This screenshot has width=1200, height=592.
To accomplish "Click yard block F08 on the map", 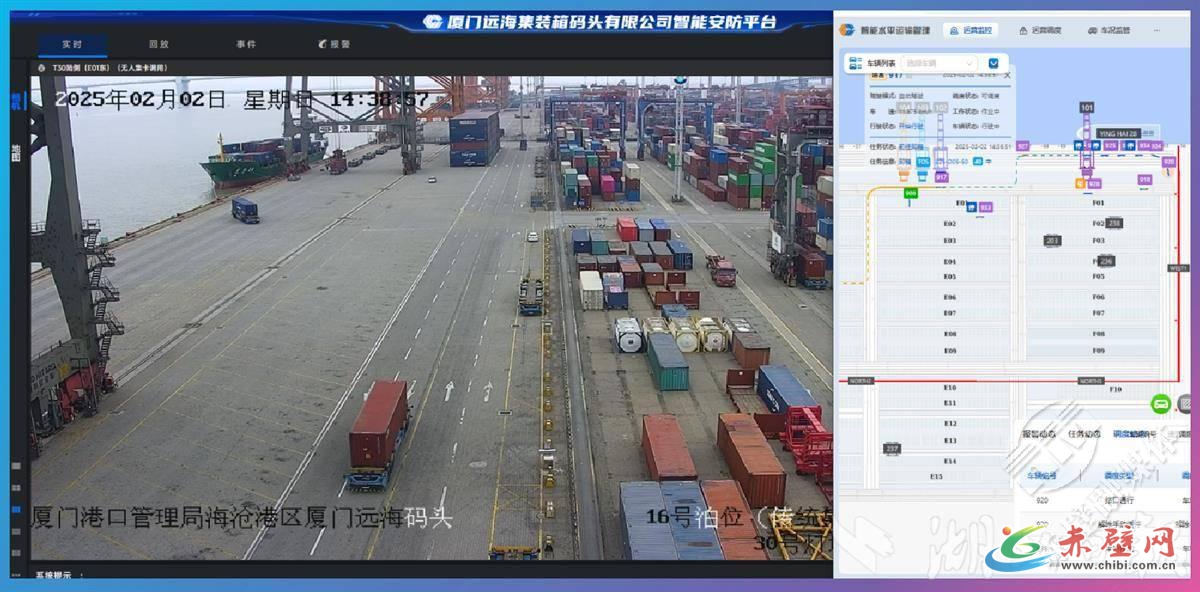I will 1098,334.
